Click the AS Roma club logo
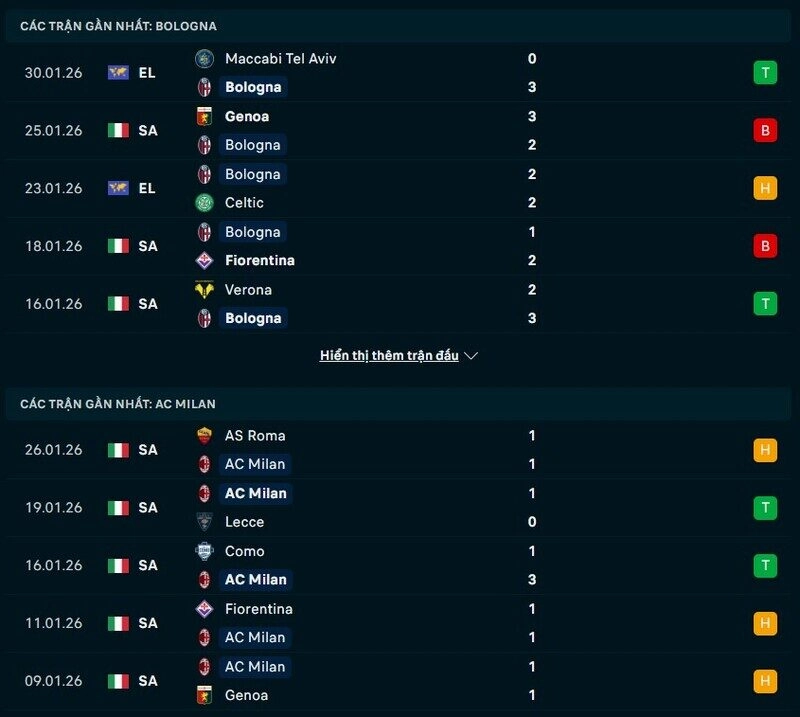This screenshot has height=717, width=800. click(x=206, y=436)
